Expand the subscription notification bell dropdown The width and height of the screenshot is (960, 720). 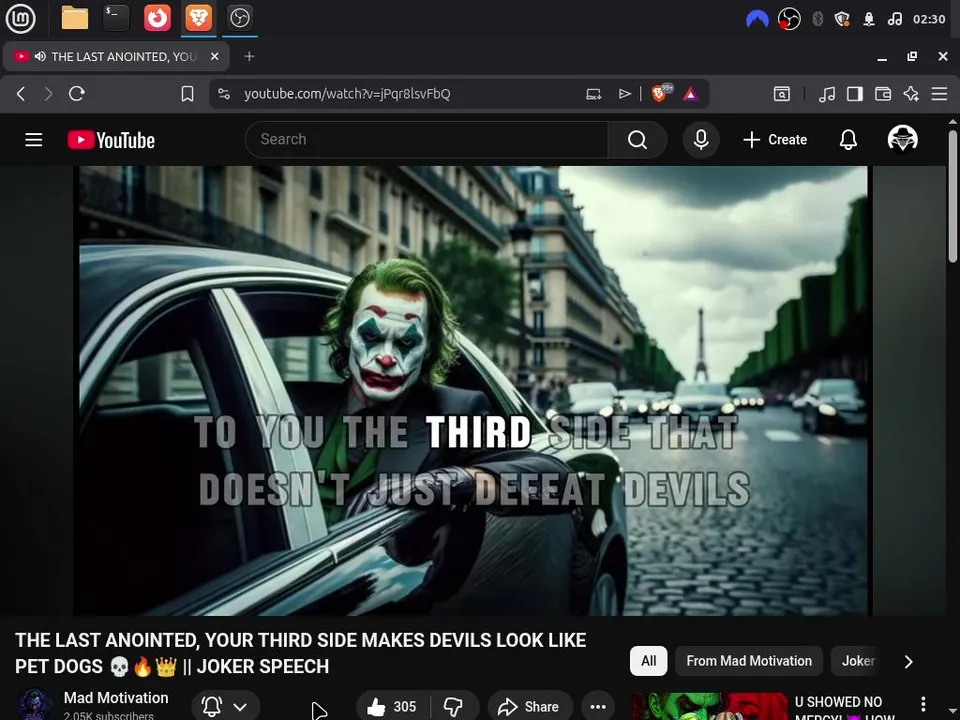click(x=226, y=707)
